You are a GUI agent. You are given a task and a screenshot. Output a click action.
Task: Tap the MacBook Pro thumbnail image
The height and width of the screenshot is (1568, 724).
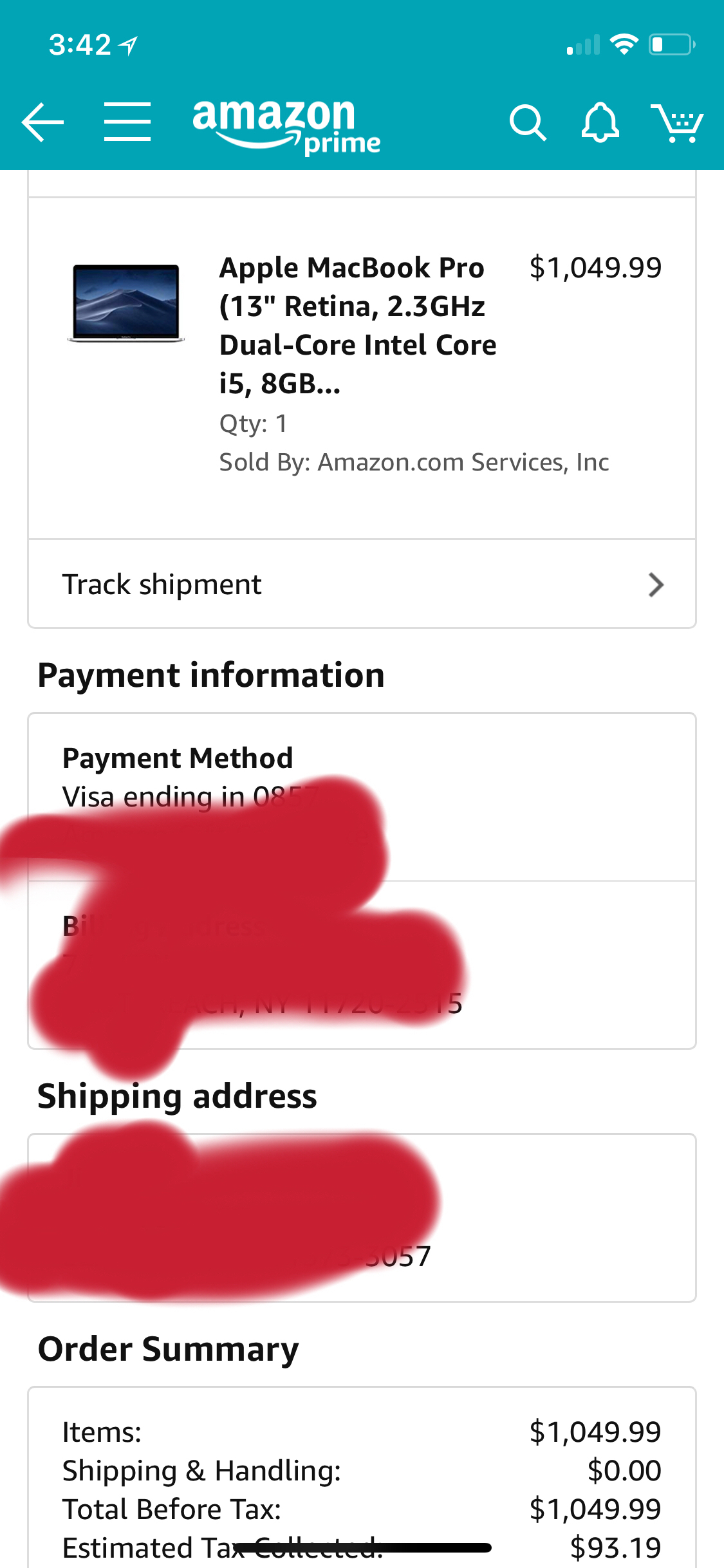[125, 303]
